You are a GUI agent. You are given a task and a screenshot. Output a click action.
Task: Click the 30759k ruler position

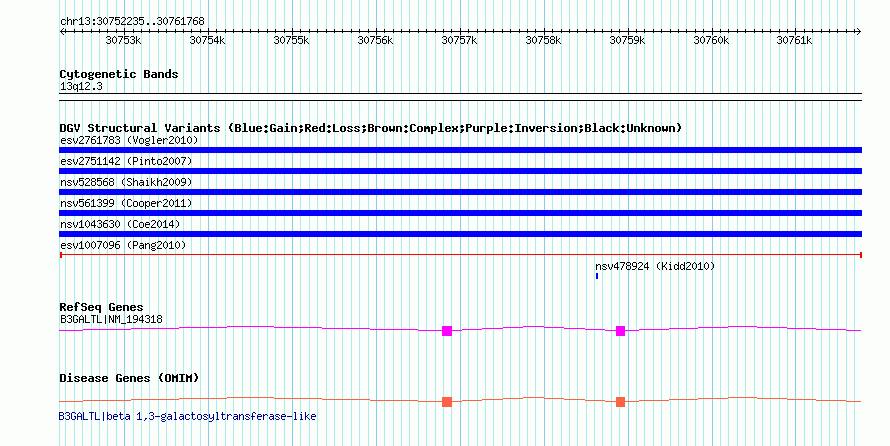pos(628,40)
